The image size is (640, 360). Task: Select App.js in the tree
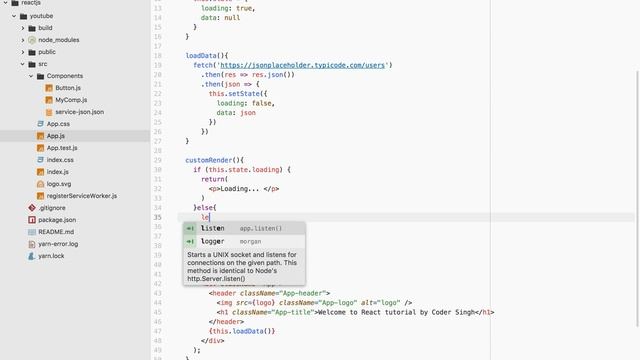pos(56,136)
